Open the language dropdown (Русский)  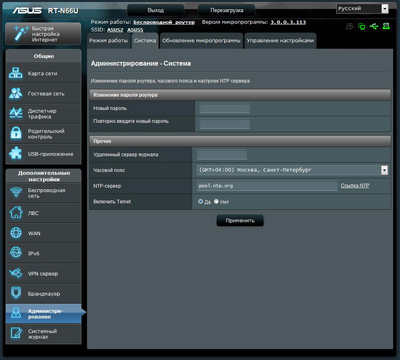pos(362,9)
